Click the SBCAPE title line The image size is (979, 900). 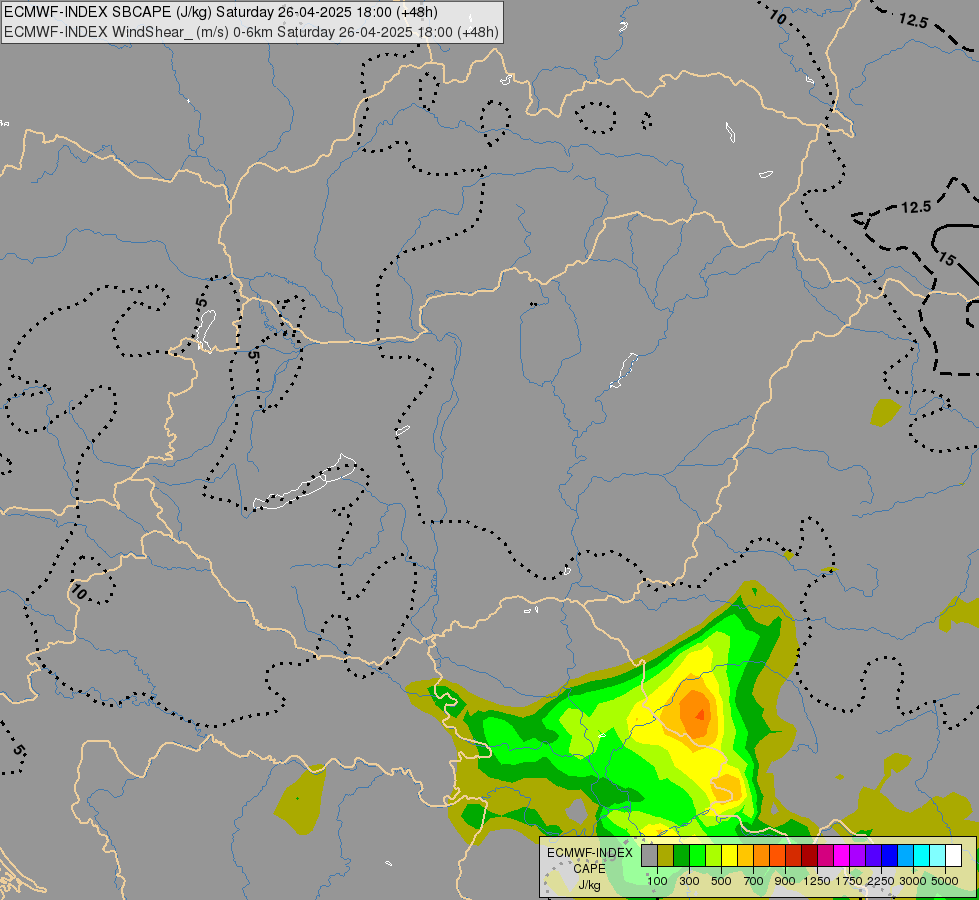coord(221,12)
